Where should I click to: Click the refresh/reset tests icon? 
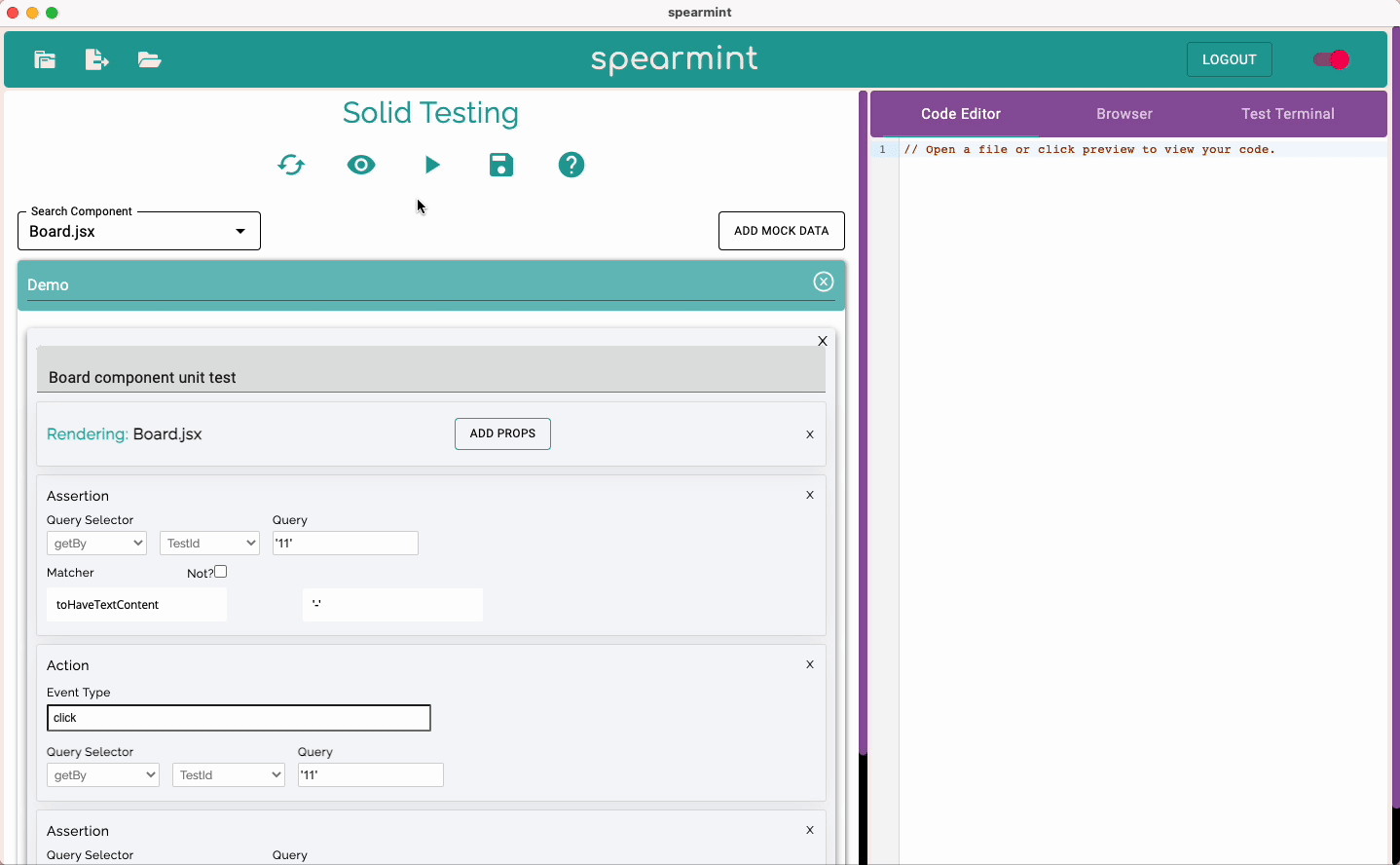(x=291, y=165)
